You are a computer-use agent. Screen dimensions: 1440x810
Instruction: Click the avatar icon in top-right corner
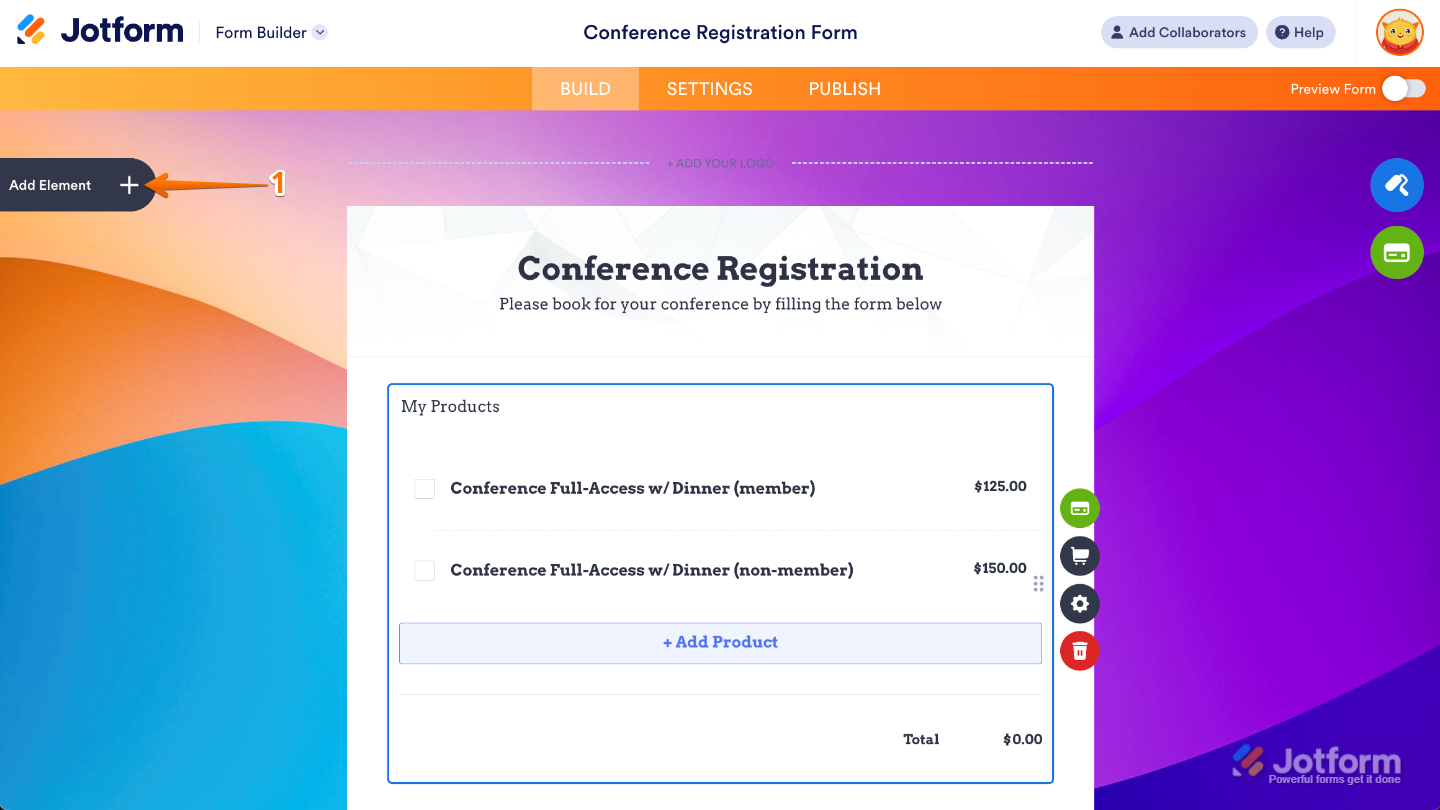tap(1399, 32)
